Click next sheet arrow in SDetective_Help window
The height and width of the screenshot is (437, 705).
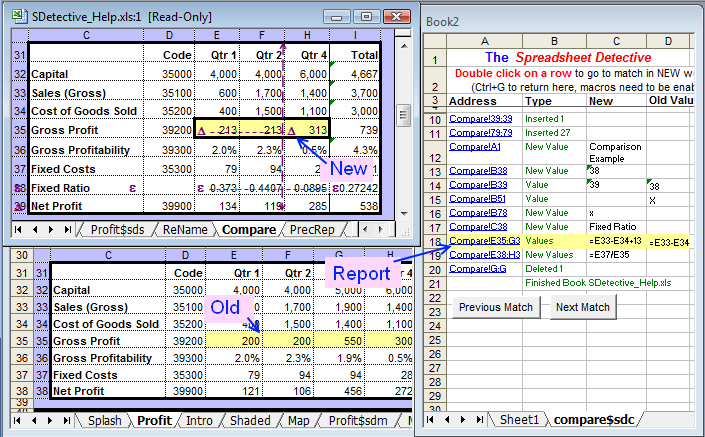(51, 230)
